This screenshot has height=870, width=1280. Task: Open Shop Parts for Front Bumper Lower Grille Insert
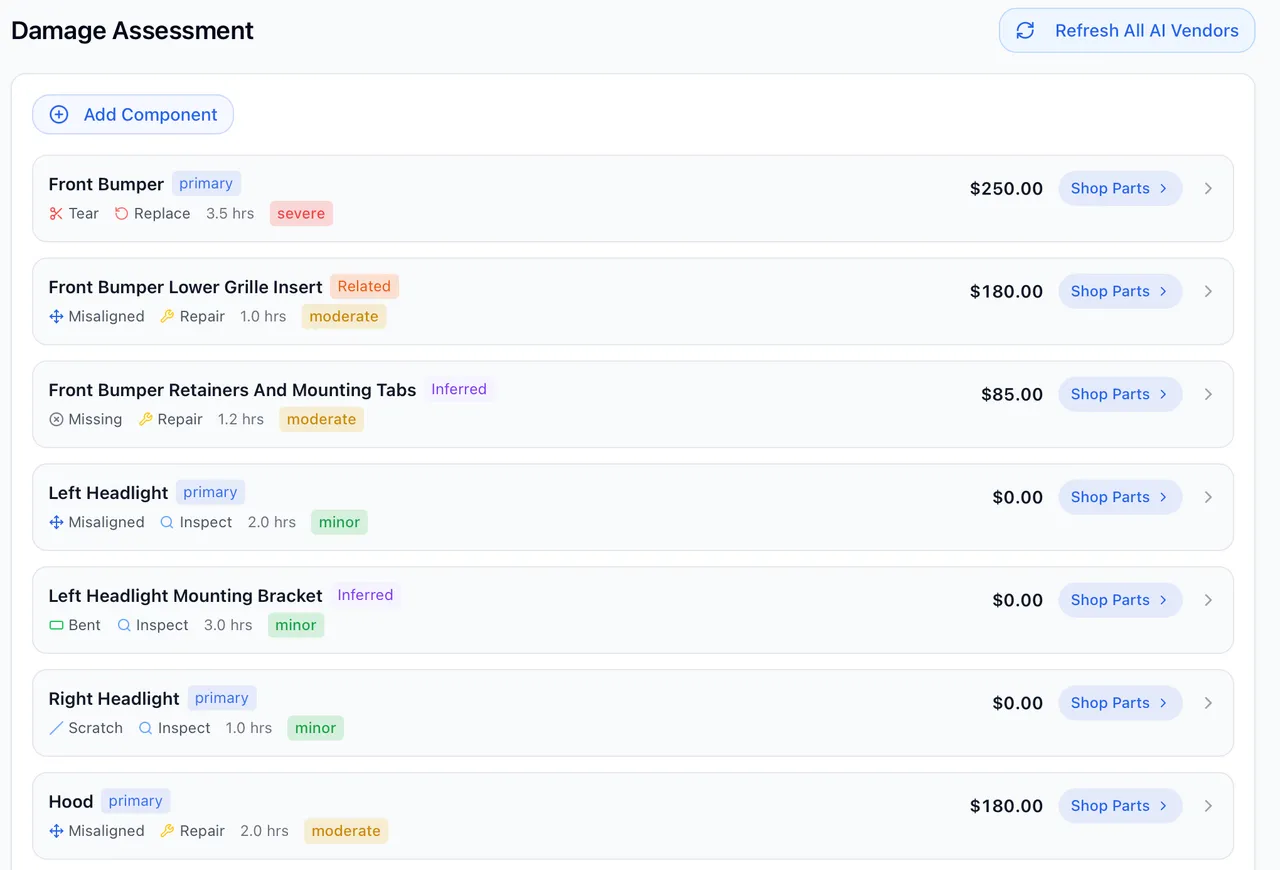pyautogui.click(x=1120, y=292)
